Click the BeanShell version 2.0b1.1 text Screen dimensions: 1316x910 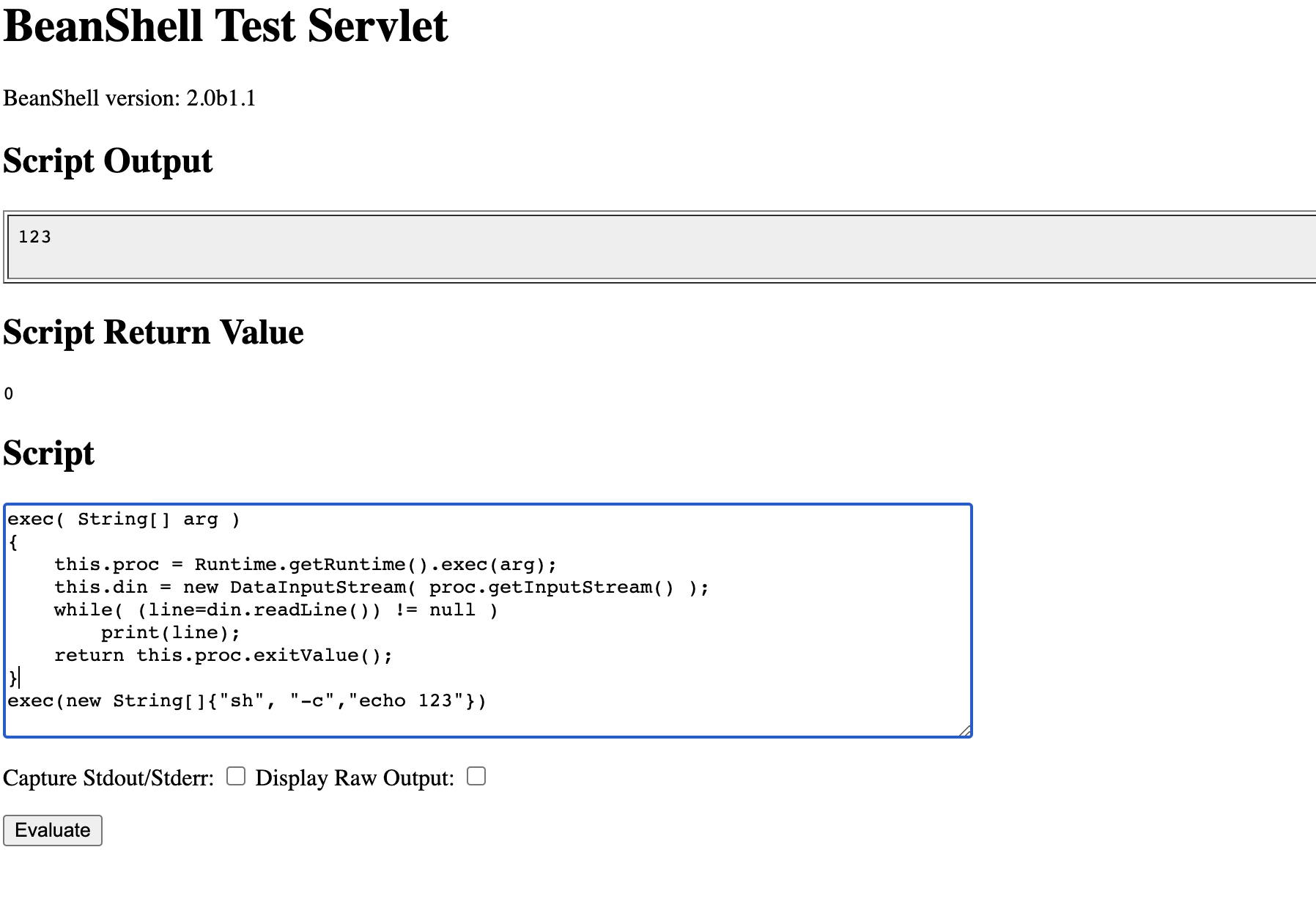point(130,98)
